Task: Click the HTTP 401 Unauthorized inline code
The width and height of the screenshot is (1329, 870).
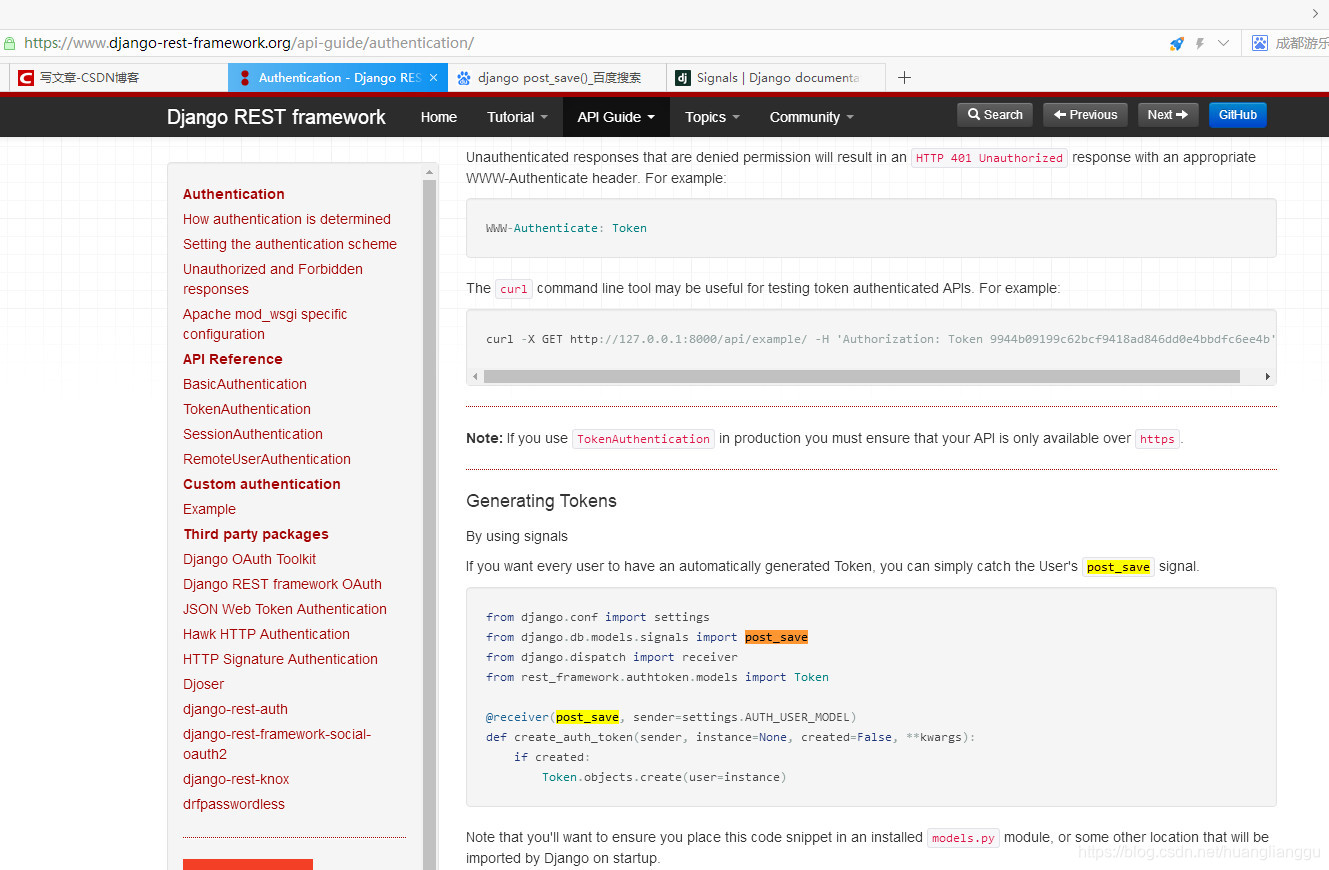Action: click(989, 158)
